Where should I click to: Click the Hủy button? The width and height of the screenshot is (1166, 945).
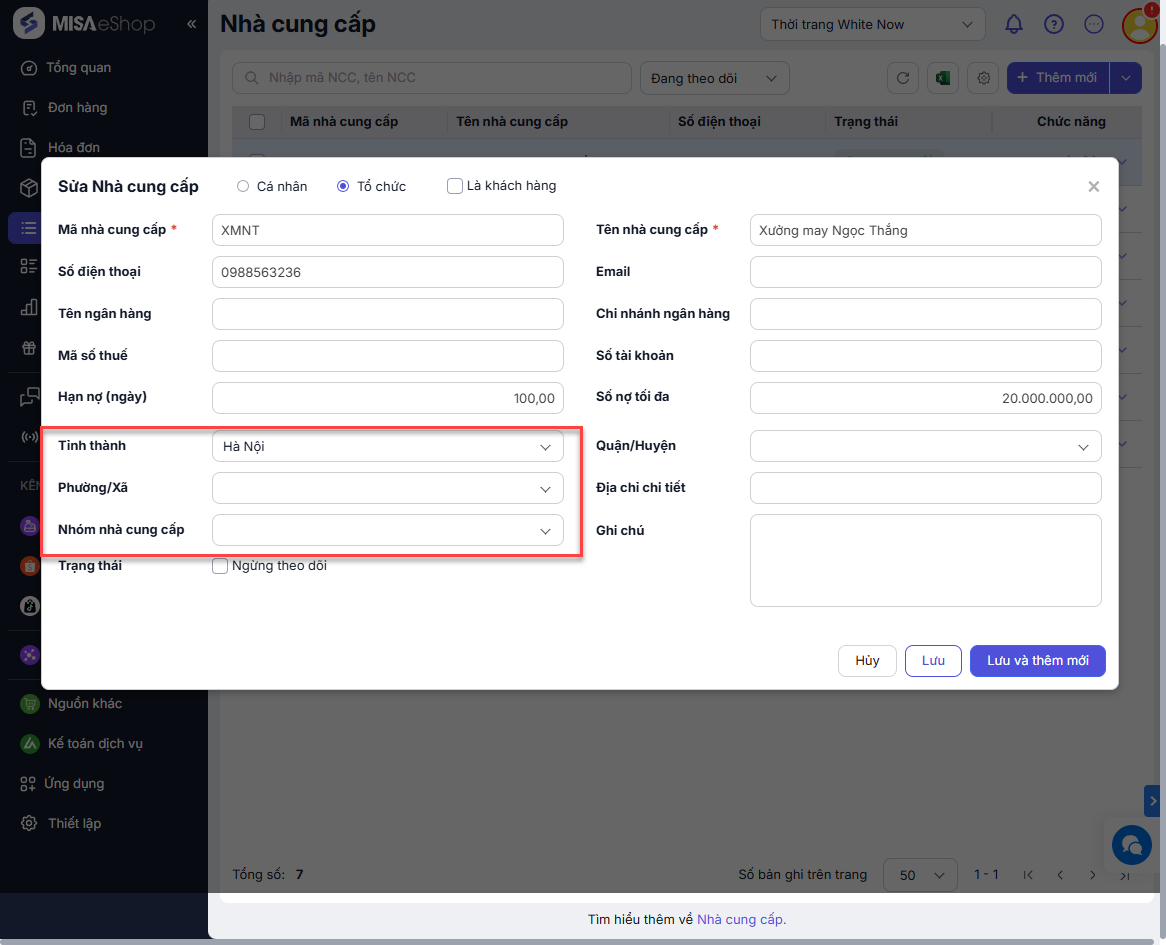coord(867,660)
